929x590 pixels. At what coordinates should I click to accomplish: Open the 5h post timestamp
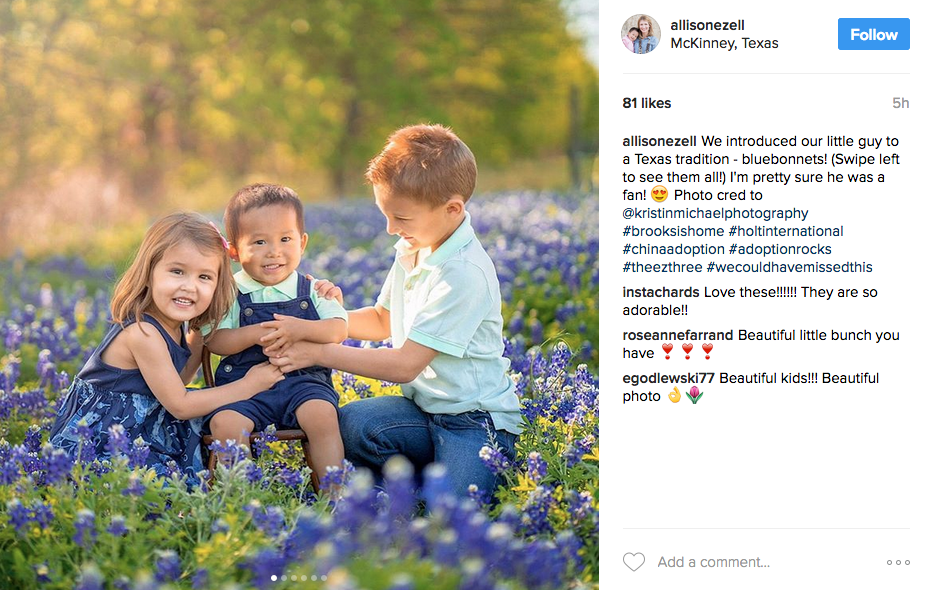(x=901, y=103)
